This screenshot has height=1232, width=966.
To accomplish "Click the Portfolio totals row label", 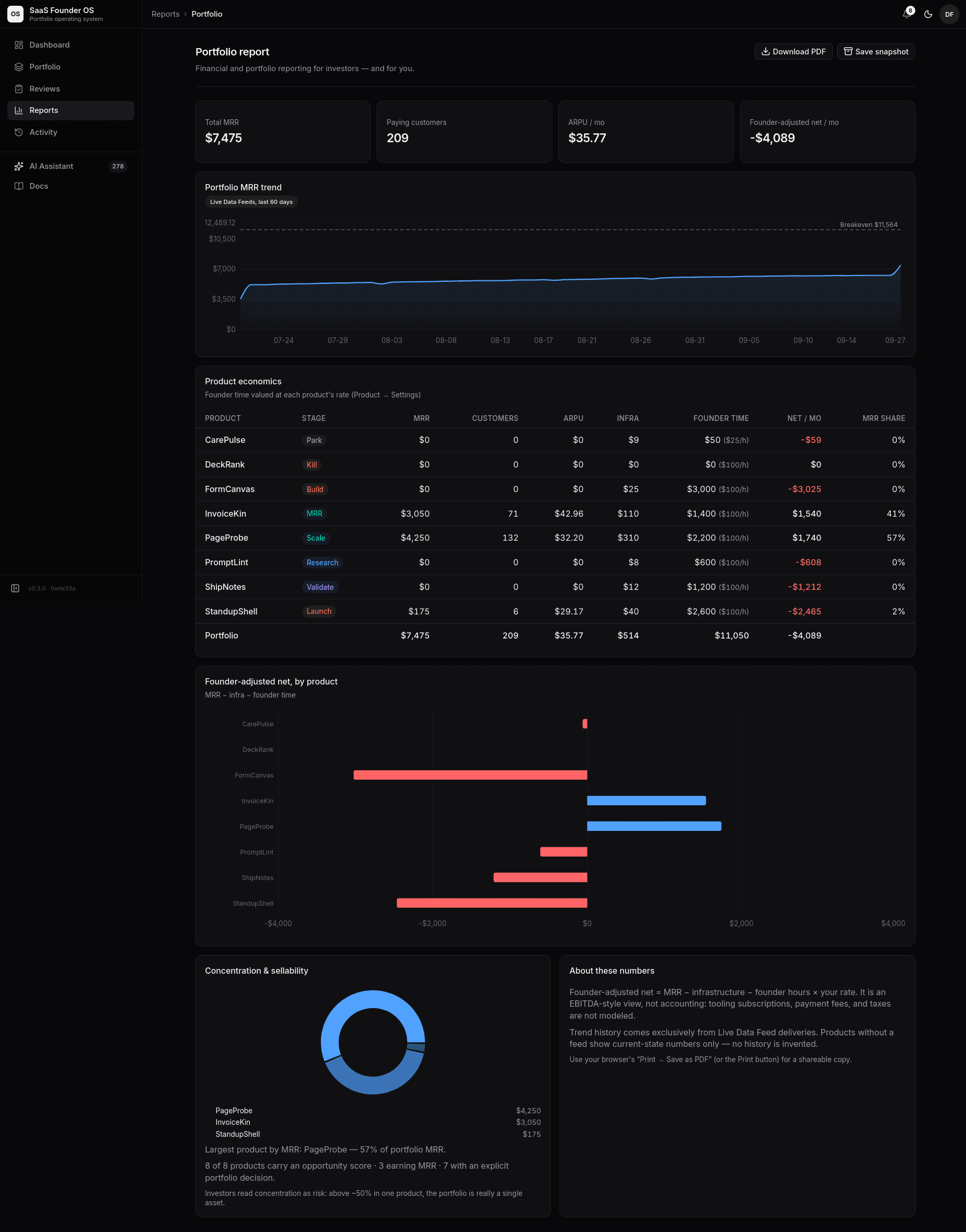I will pyautogui.click(x=221, y=636).
